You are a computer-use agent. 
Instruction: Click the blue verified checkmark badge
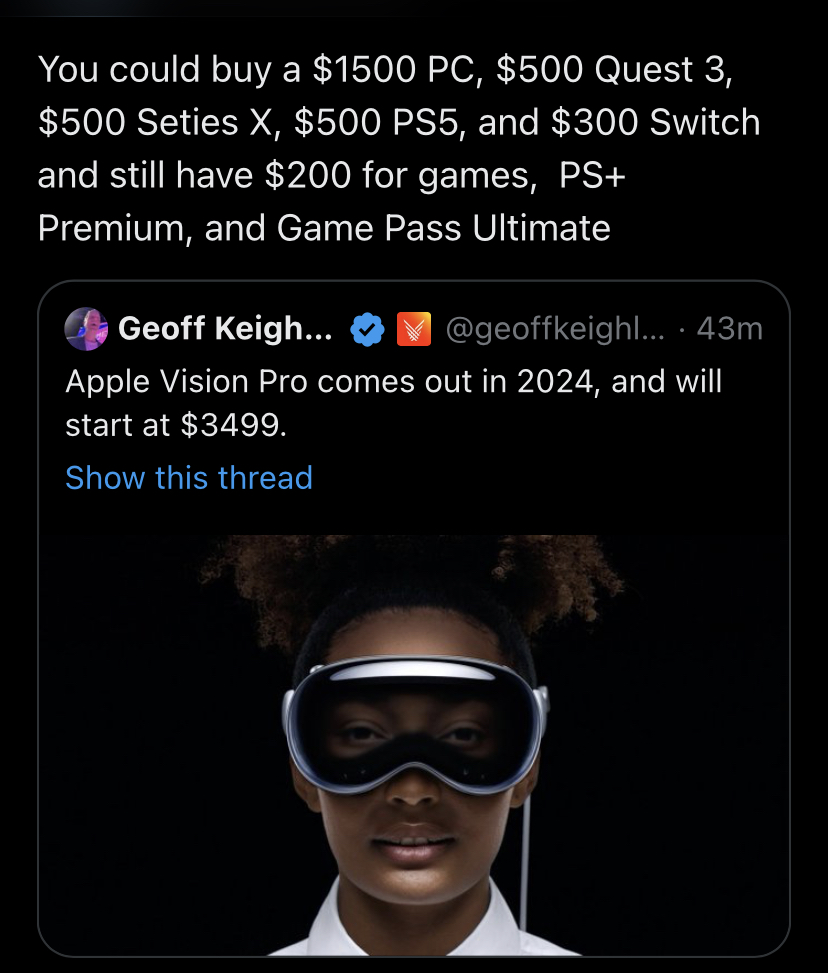pyautogui.click(x=367, y=329)
